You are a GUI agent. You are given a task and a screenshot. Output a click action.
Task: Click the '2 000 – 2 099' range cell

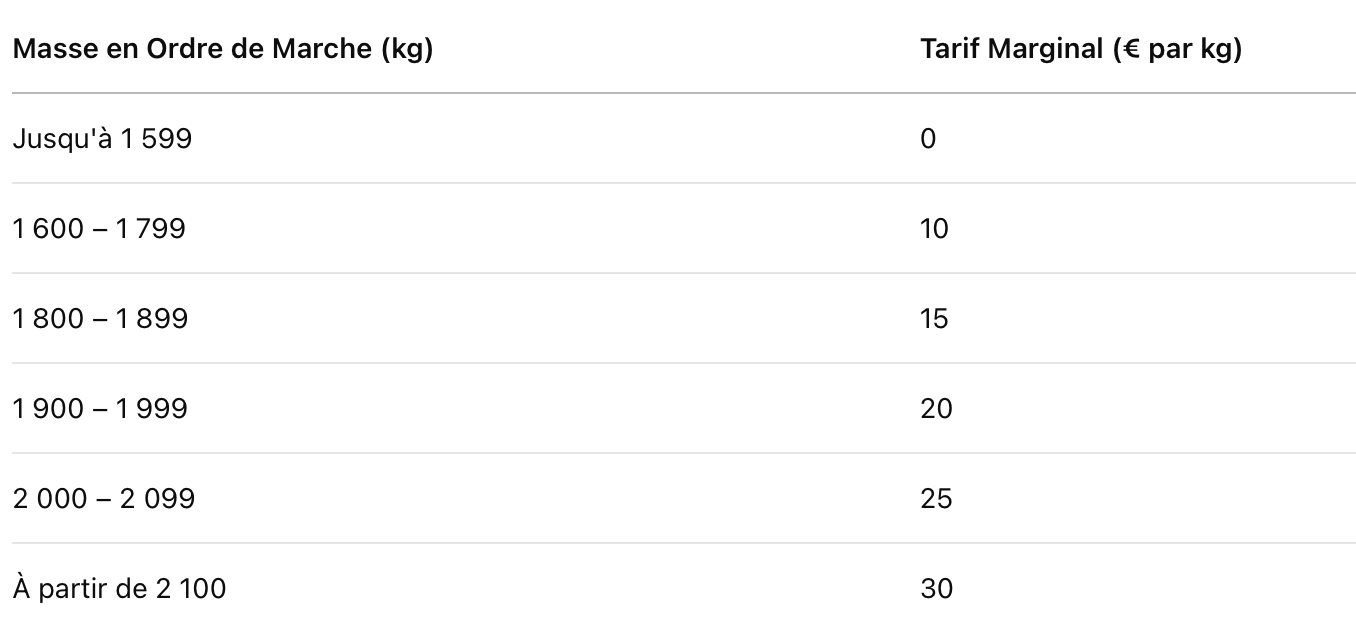tap(104, 498)
